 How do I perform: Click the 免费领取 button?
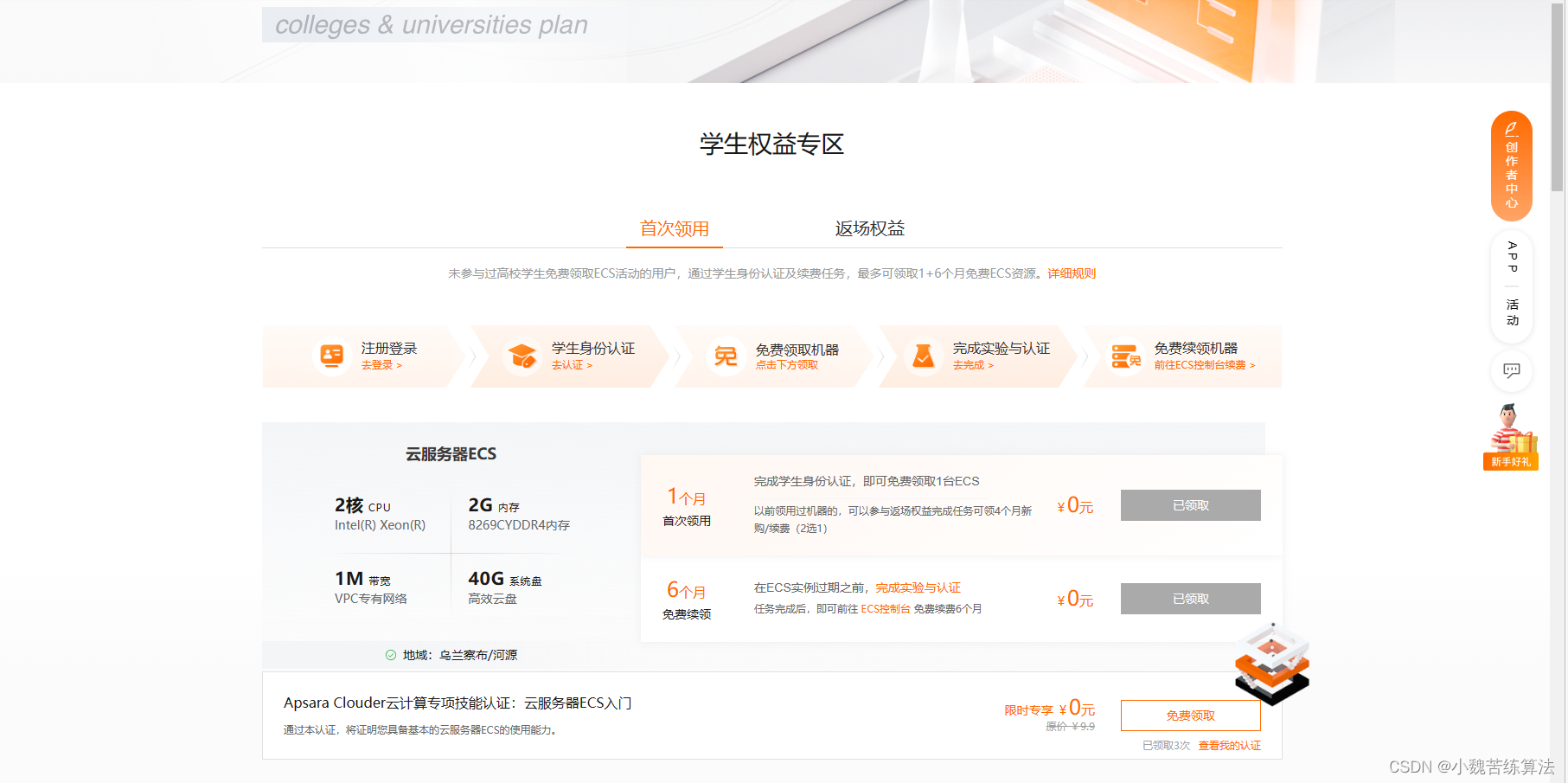1191,716
